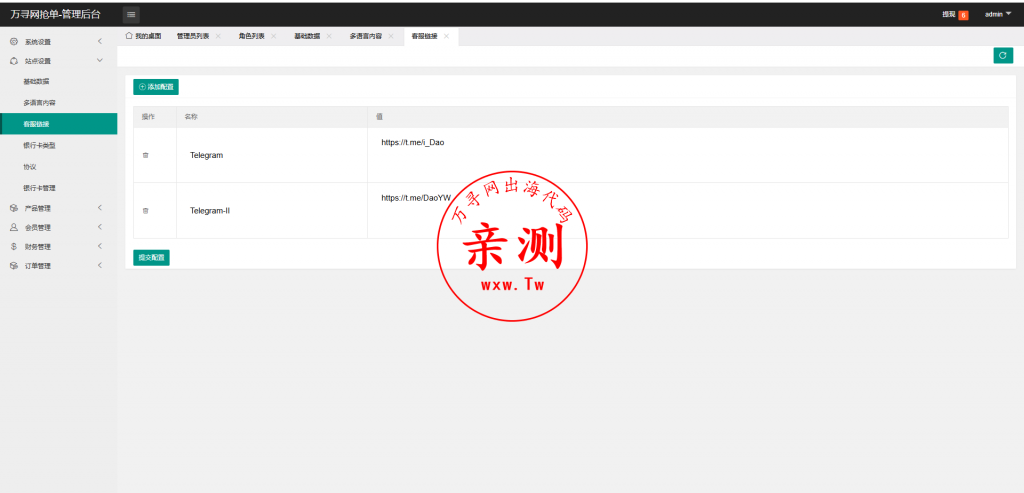The image size is (1024, 493).
Task: Click the 提交配置 button
Action: tap(152, 258)
